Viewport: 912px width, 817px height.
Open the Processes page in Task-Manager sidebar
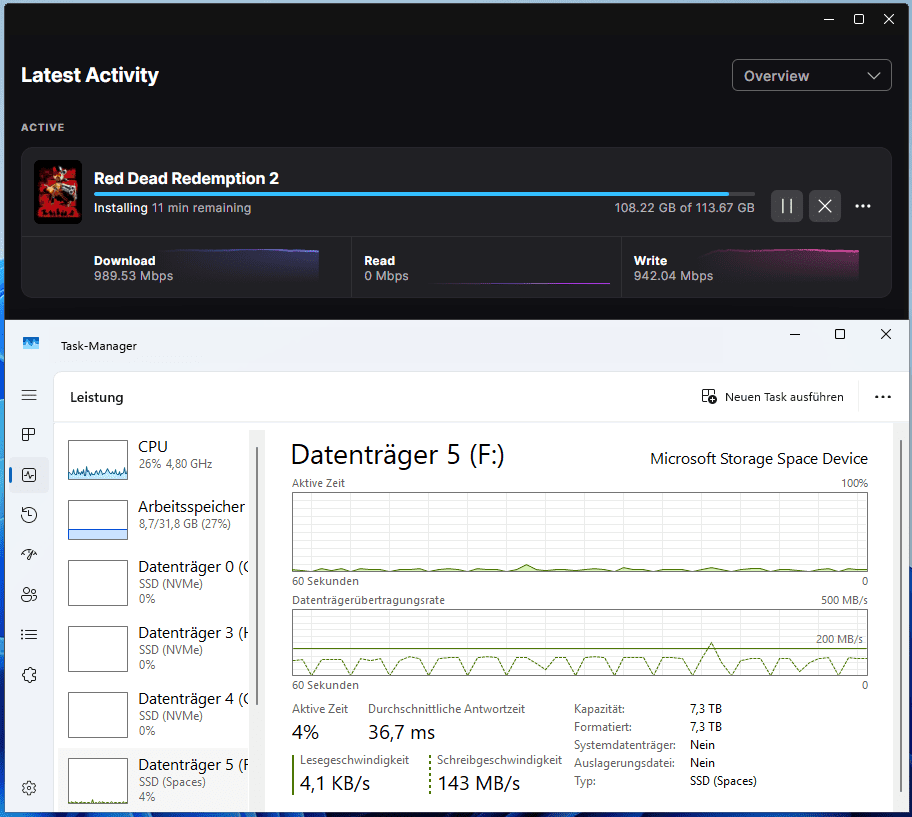coord(29,434)
